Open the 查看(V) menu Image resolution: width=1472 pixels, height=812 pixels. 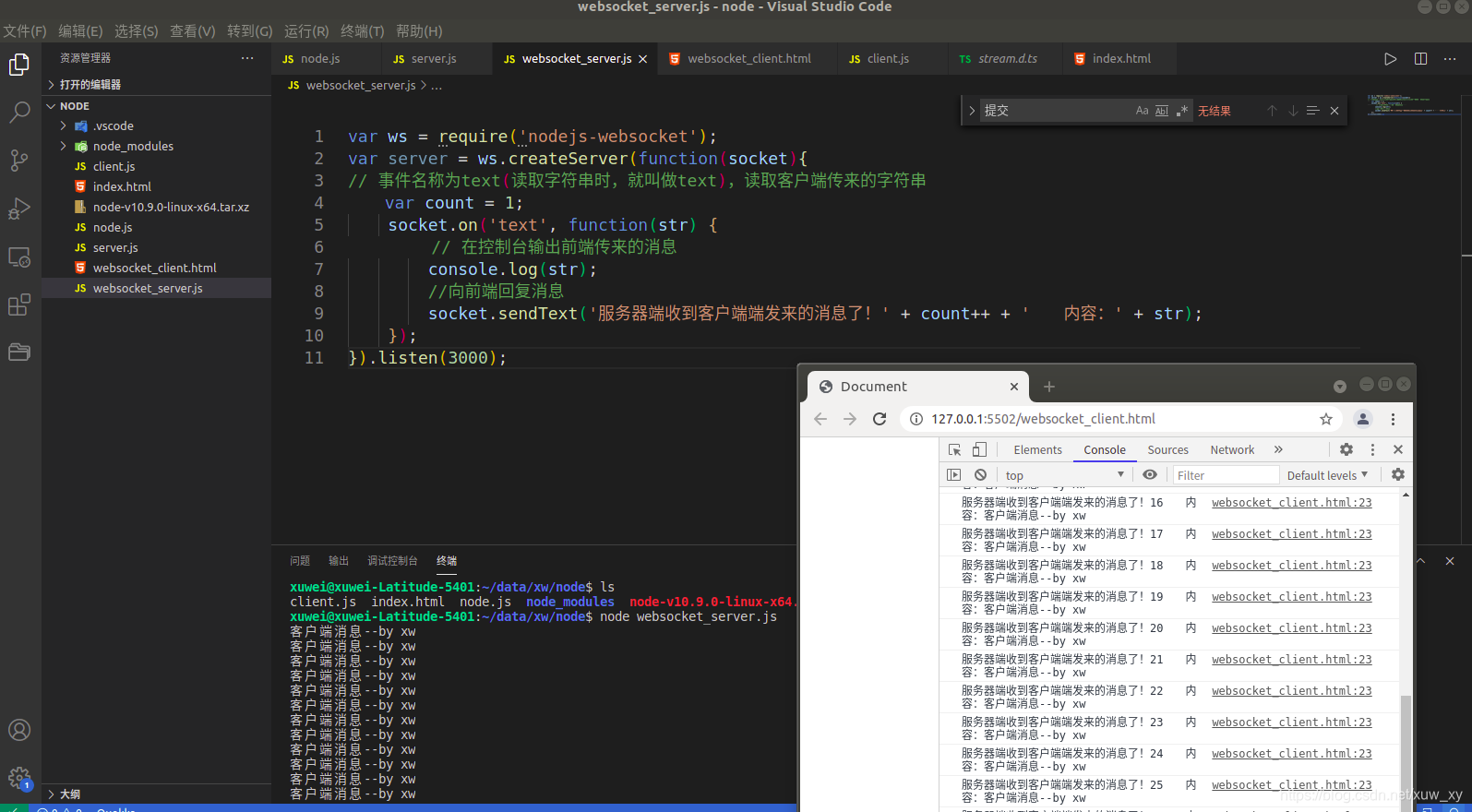pos(193,31)
